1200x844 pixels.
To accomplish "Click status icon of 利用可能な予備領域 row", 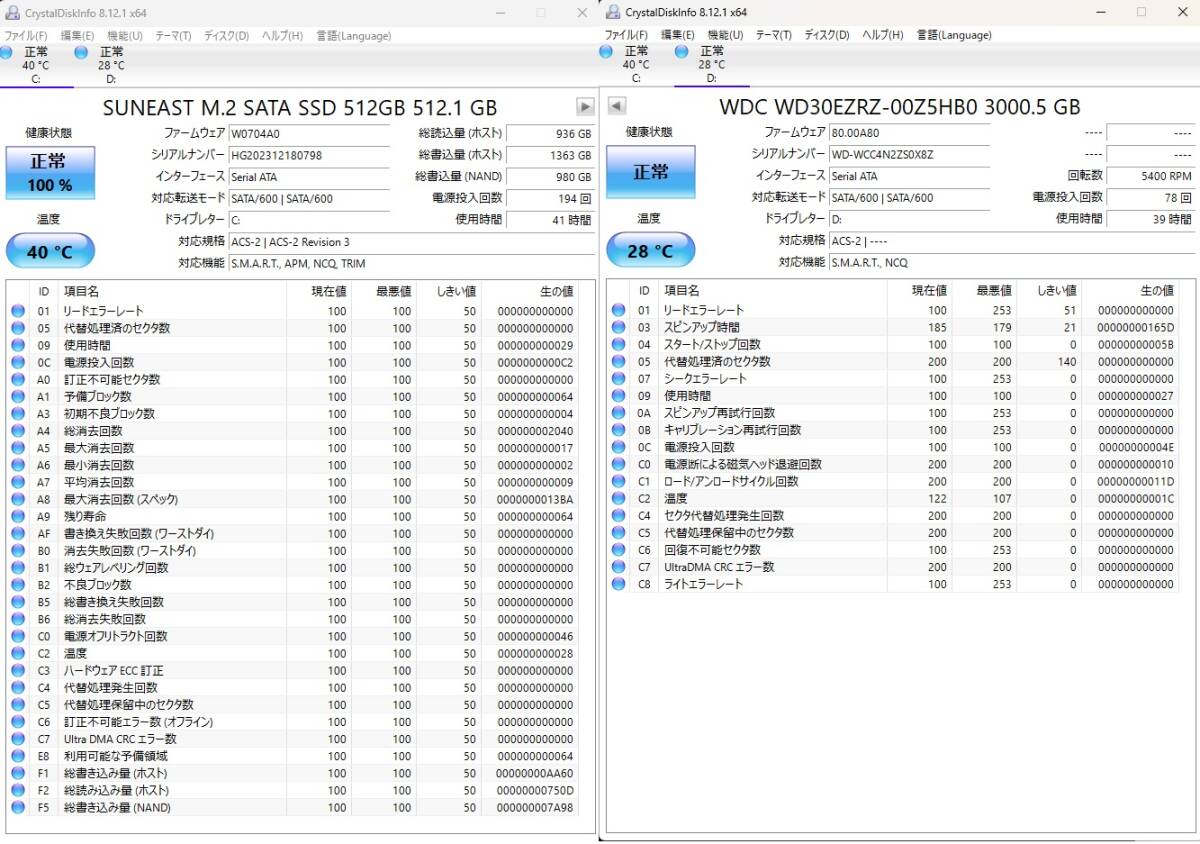I will click(x=18, y=756).
